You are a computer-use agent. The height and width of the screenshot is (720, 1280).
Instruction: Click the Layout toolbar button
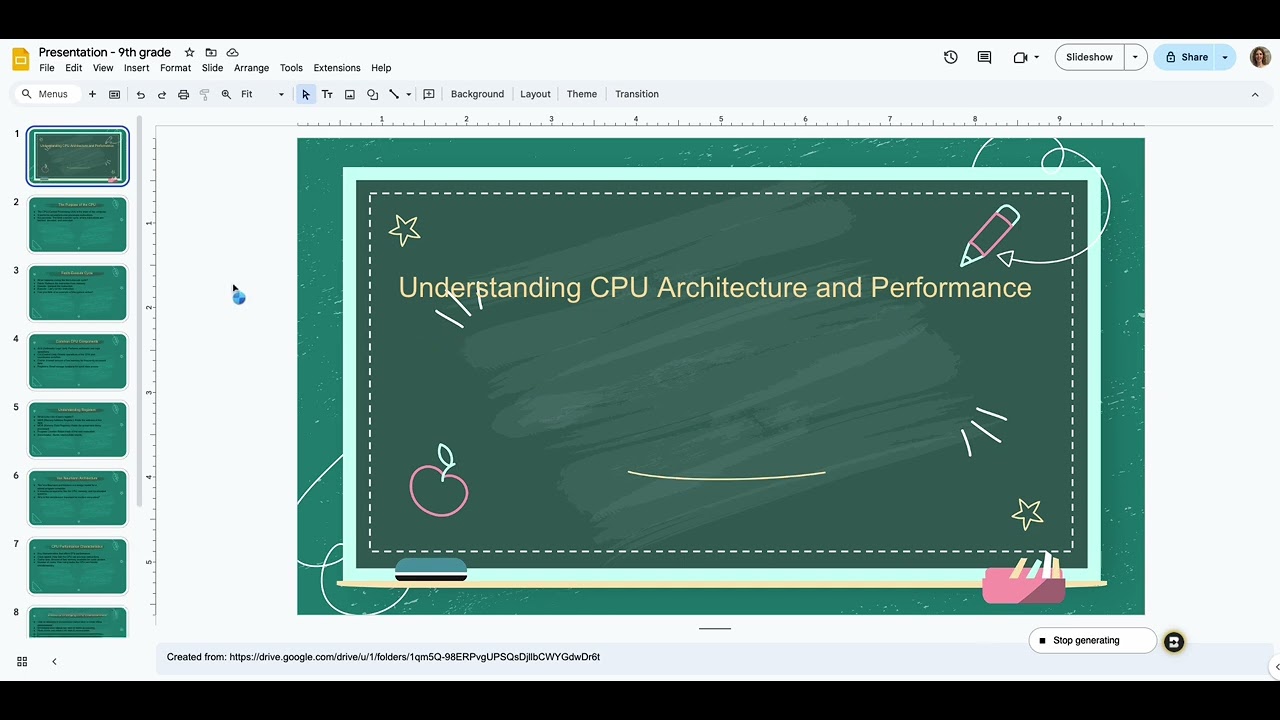(535, 94)
